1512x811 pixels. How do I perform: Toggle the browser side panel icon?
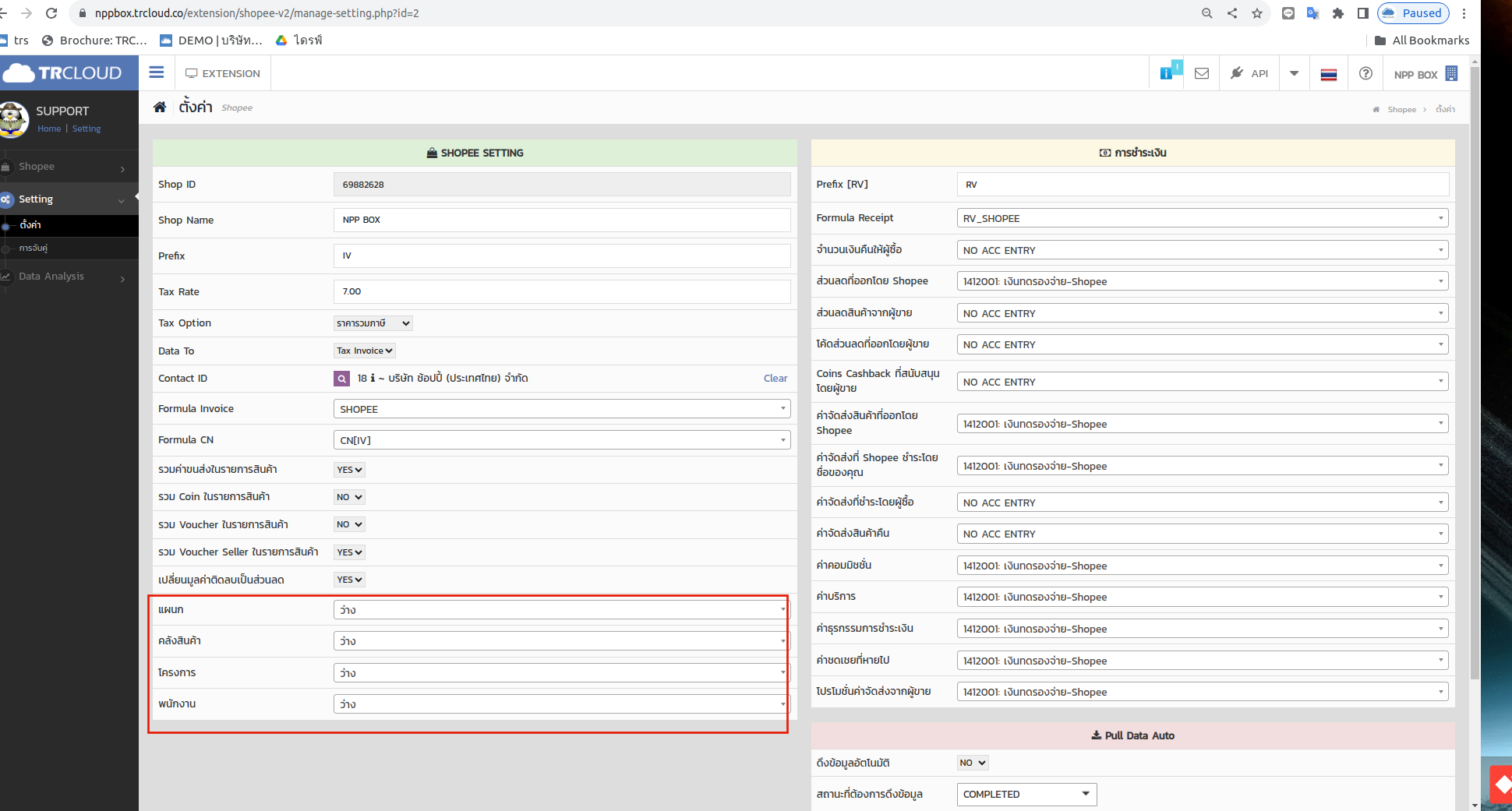(x=1363, y=13)
